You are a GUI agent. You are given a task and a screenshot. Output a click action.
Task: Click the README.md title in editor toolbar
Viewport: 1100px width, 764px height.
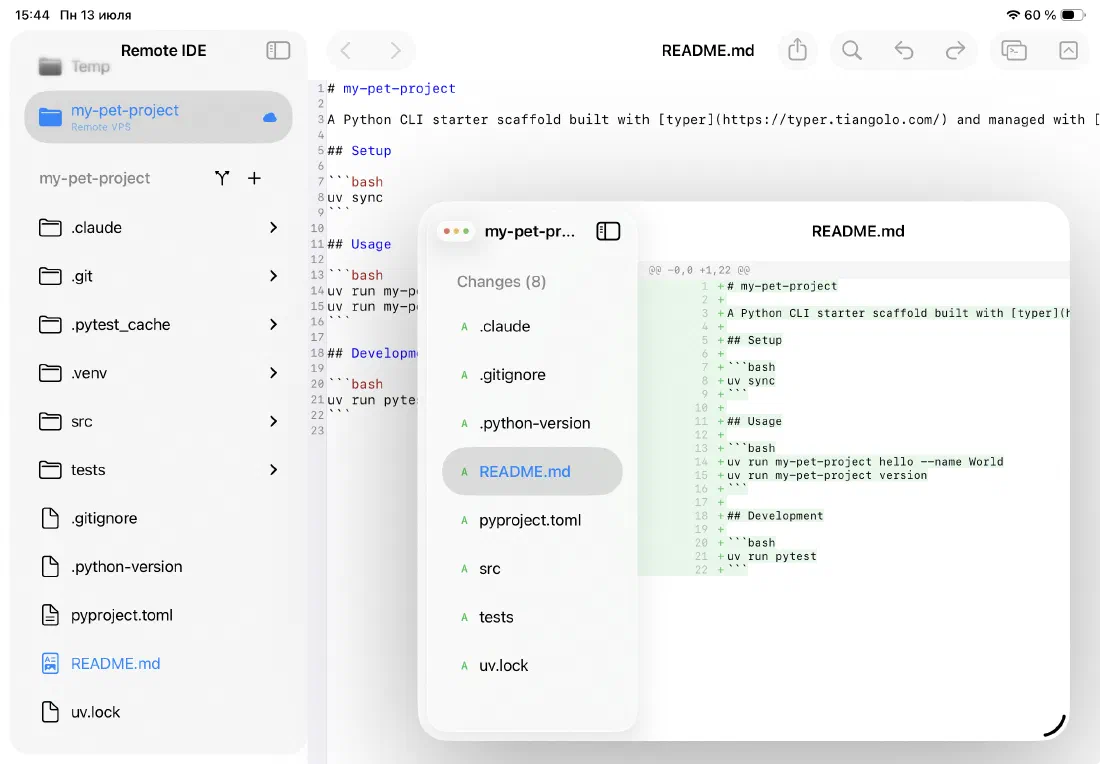click(x=707, y=51)
